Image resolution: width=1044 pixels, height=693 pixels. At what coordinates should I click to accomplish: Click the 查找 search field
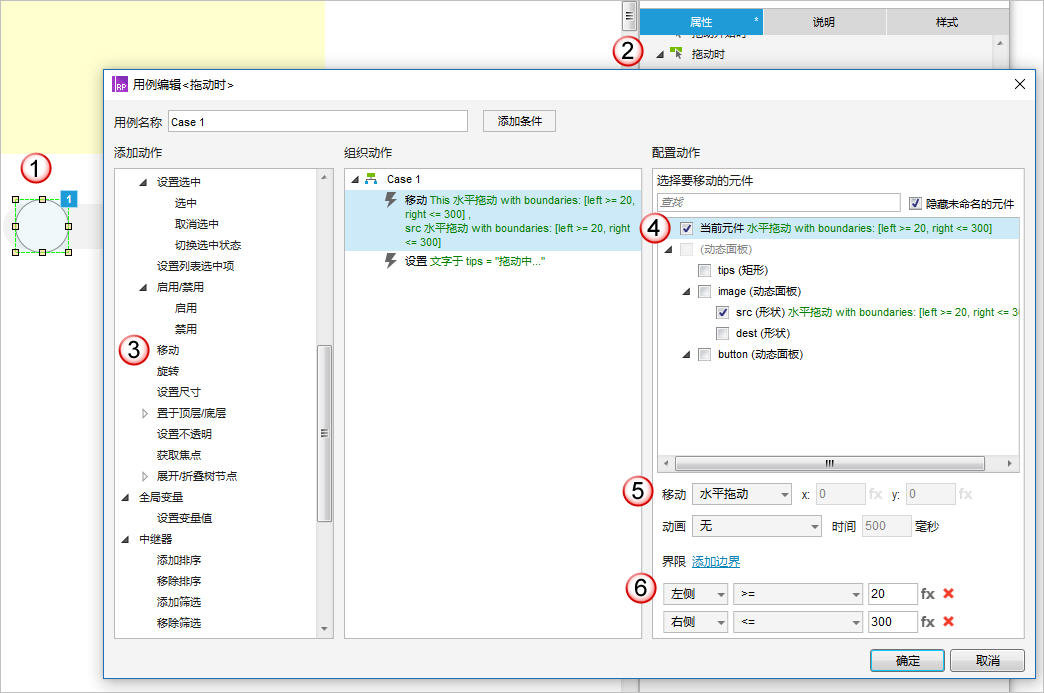click(x=778, y=202)
